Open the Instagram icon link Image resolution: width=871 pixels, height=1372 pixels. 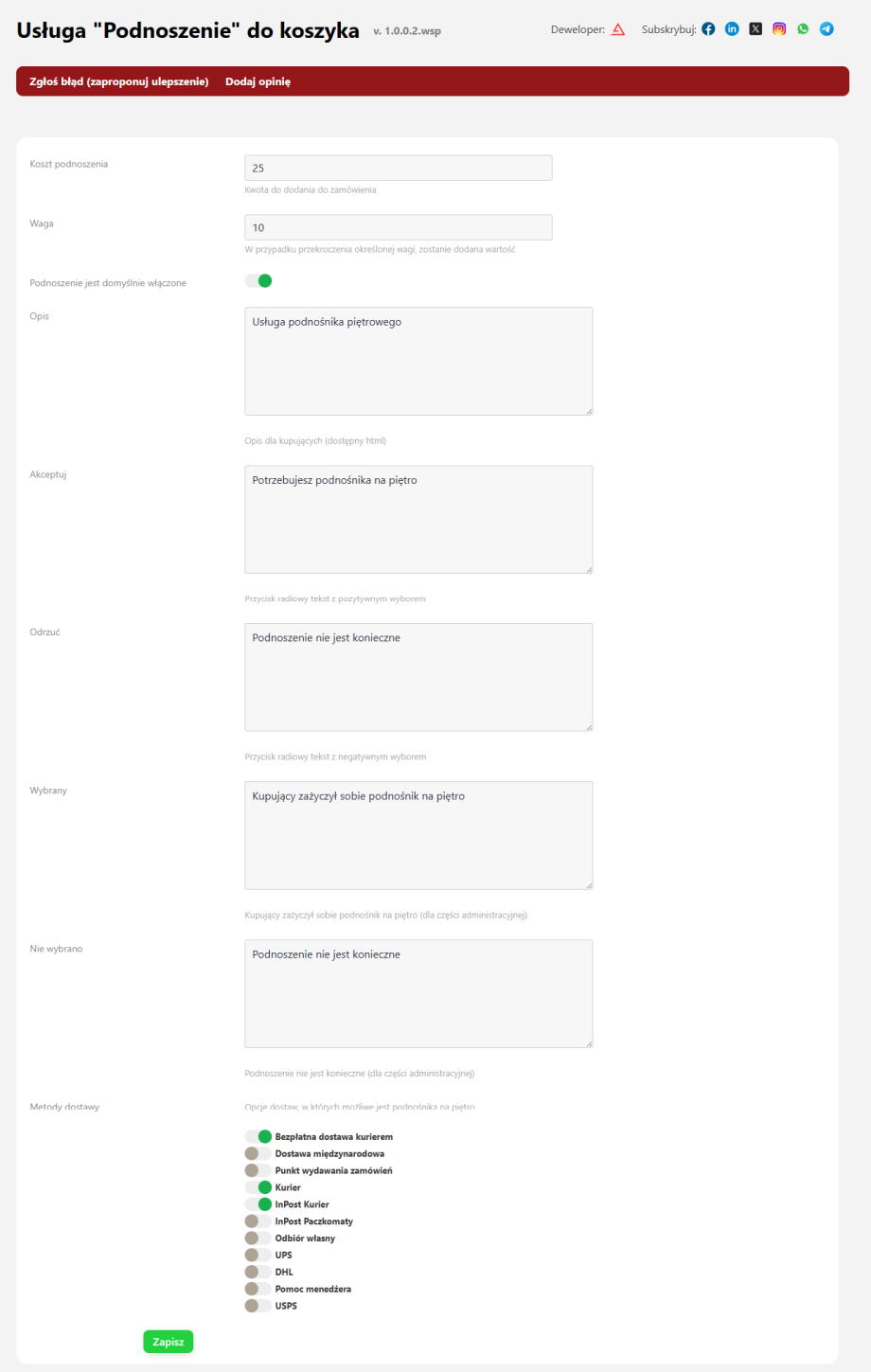point(779,29)
